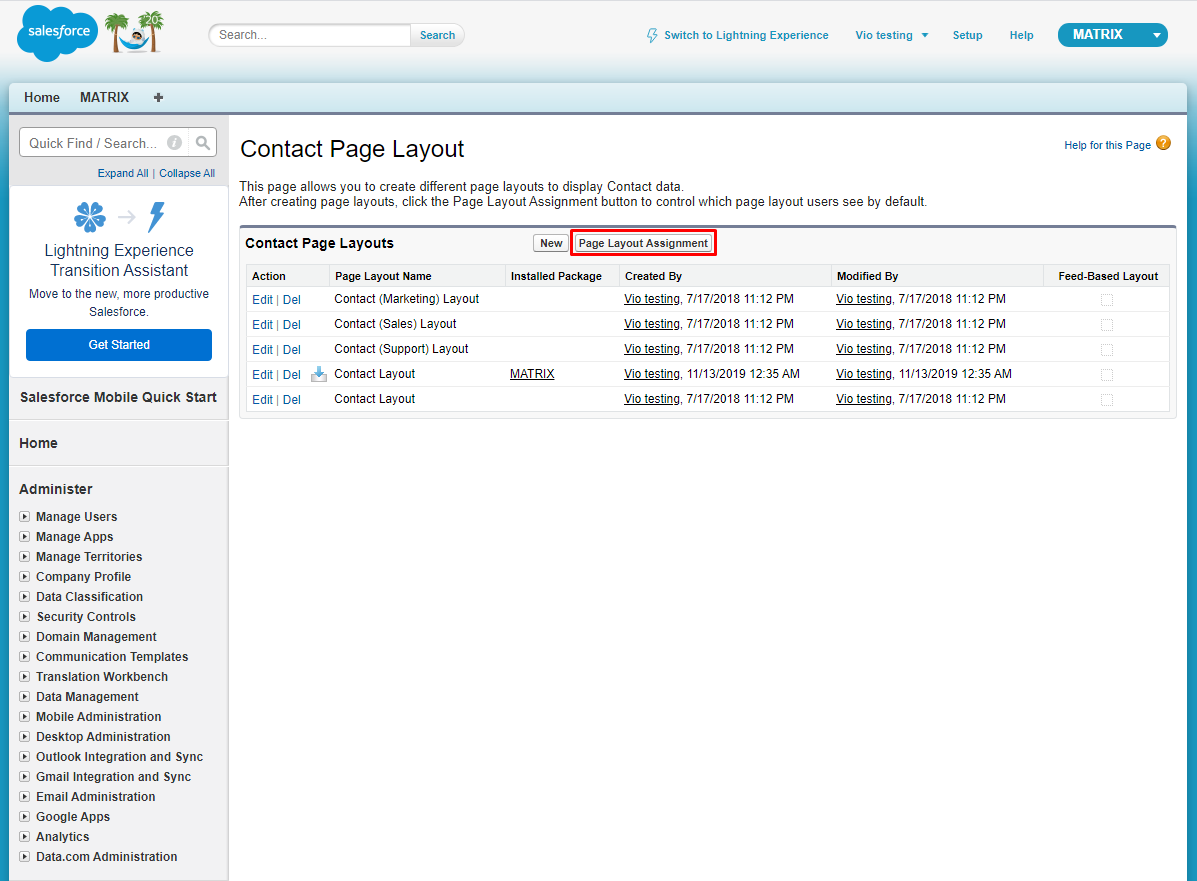Image resolution: width=1197 pixels, height=881 pixels.
Task: Edit the Contact (Support) Layout
Action: coord(262,350)
